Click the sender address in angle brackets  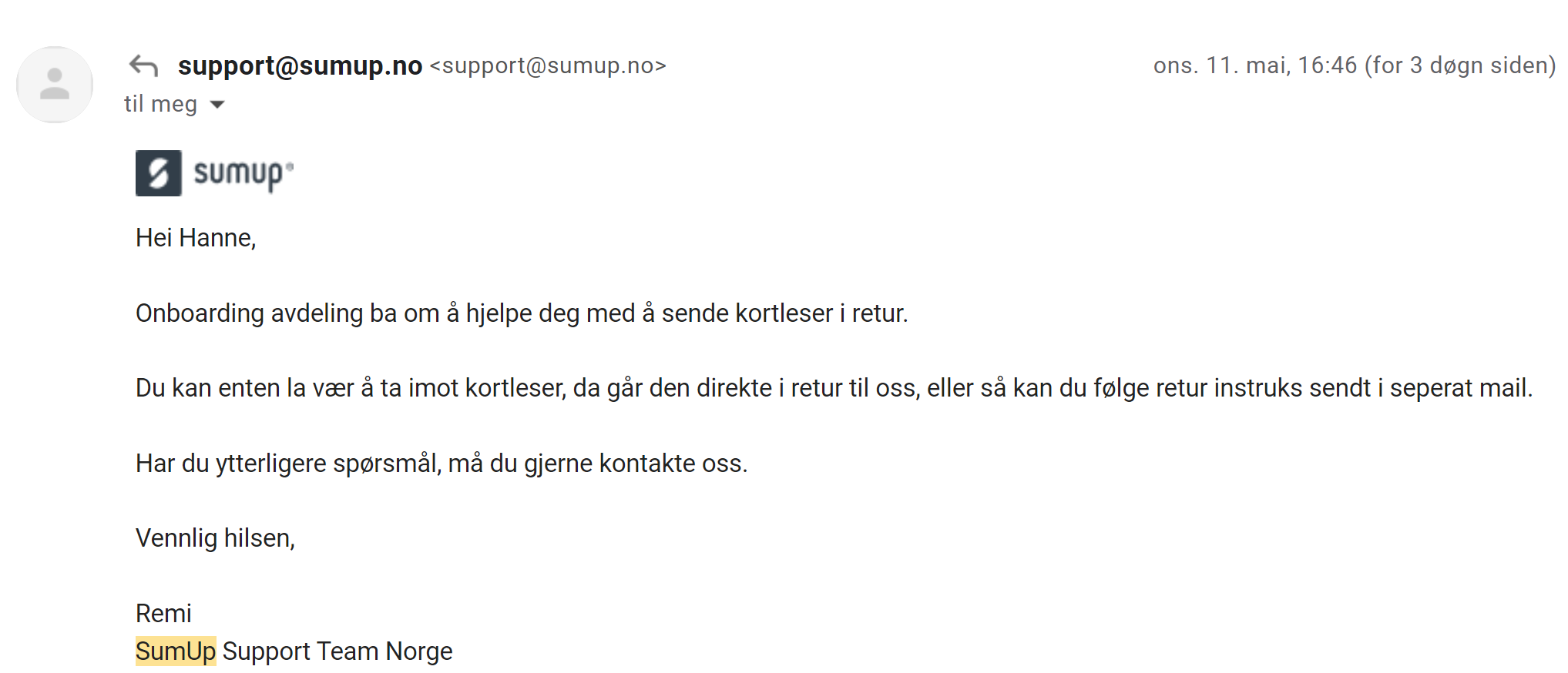pyautogui.click(x=548, y=66)
